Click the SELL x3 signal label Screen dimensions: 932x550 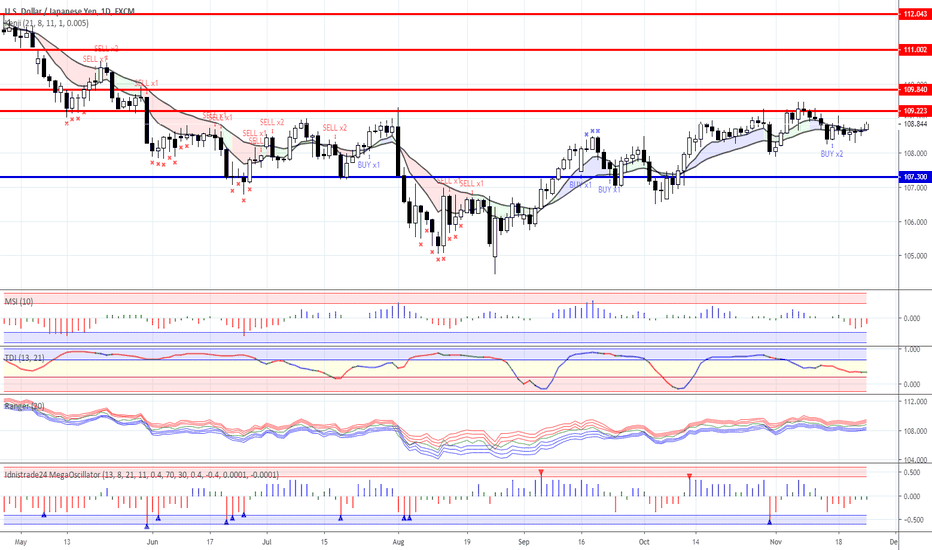(x=105, y=48)
